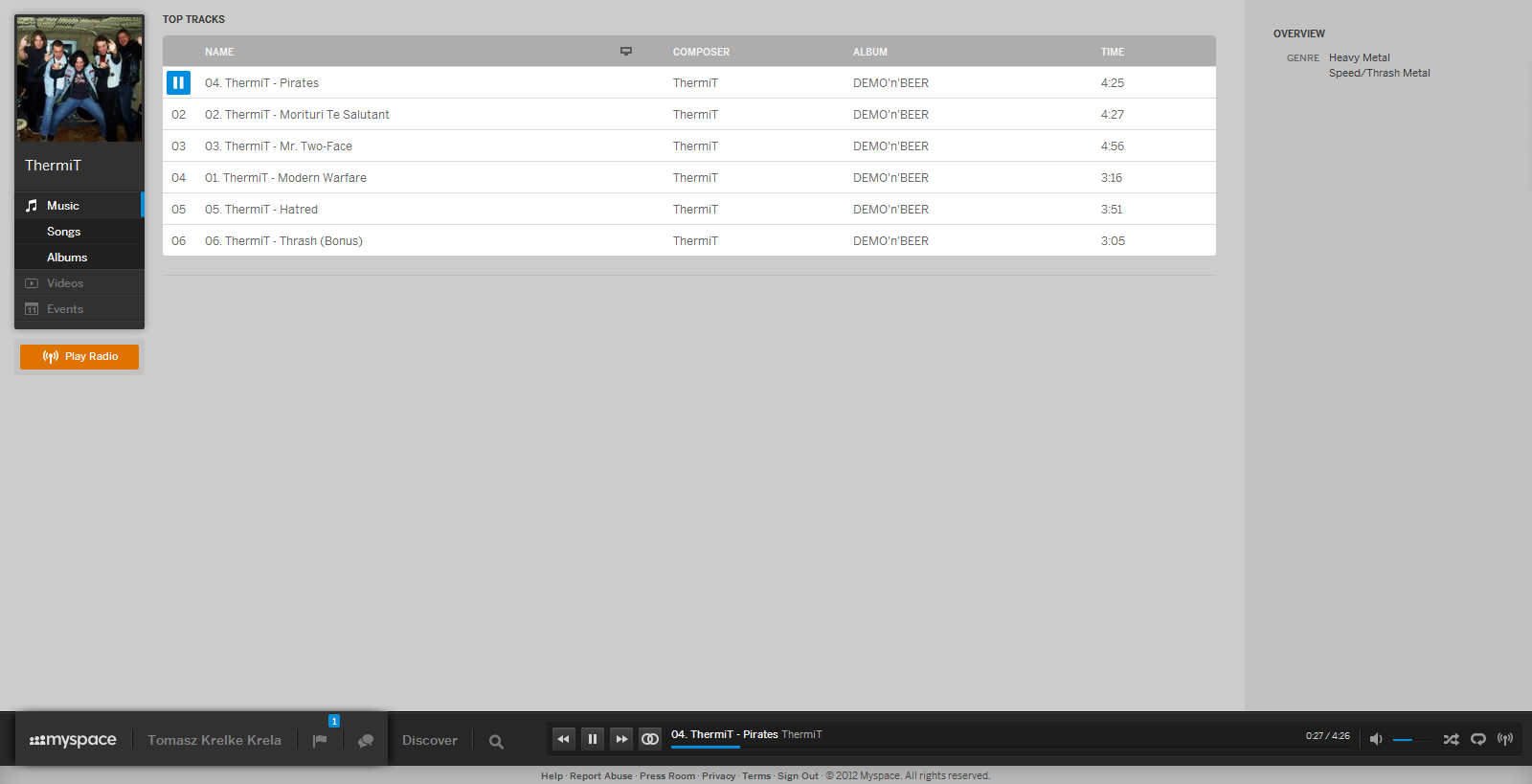Open the Tomasz Krelke Krela profile
The image size is (1532, 784).
(214, 740)
